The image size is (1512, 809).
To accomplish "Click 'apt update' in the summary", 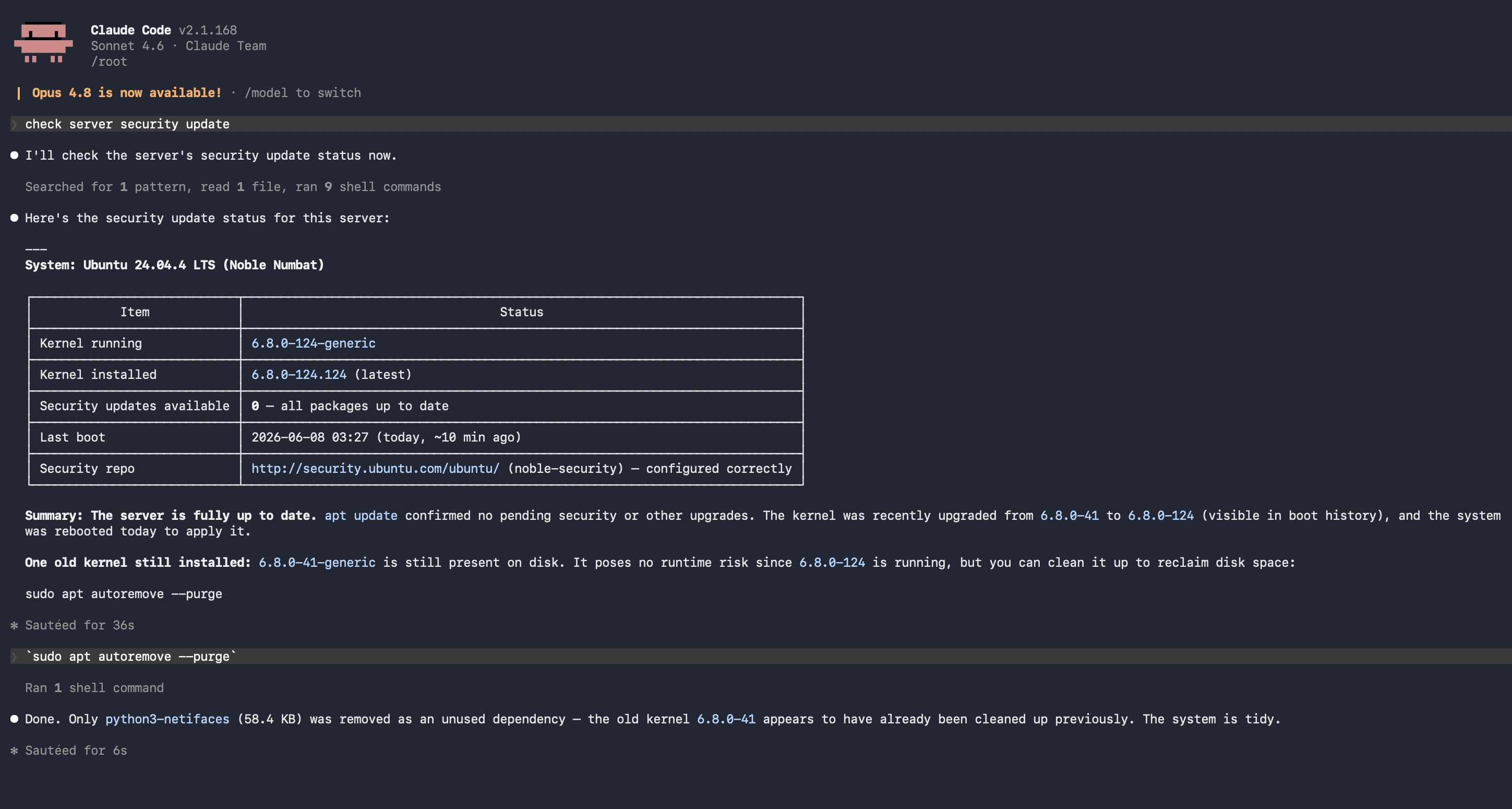I will point(361,516).
